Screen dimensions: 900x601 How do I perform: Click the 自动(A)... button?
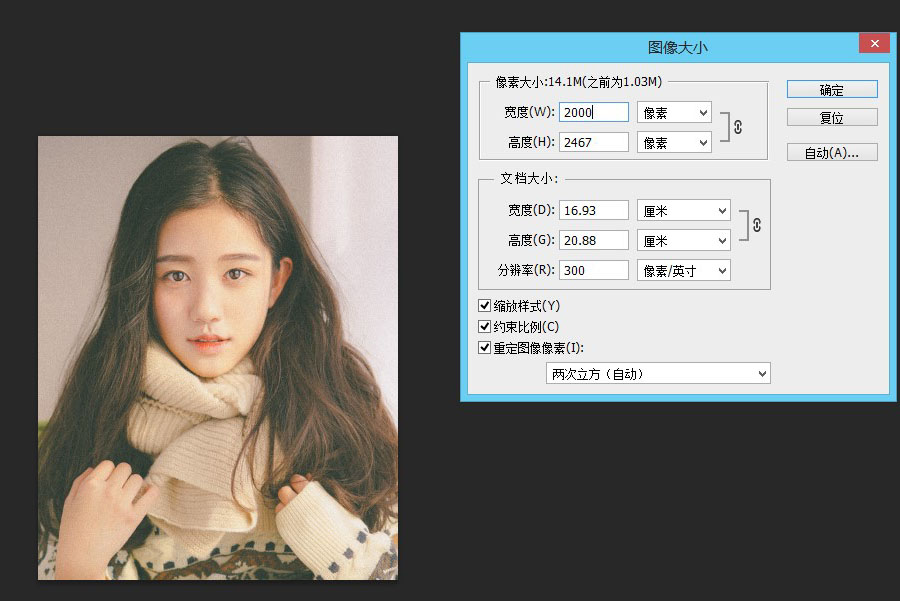click(x=831, y=153)
